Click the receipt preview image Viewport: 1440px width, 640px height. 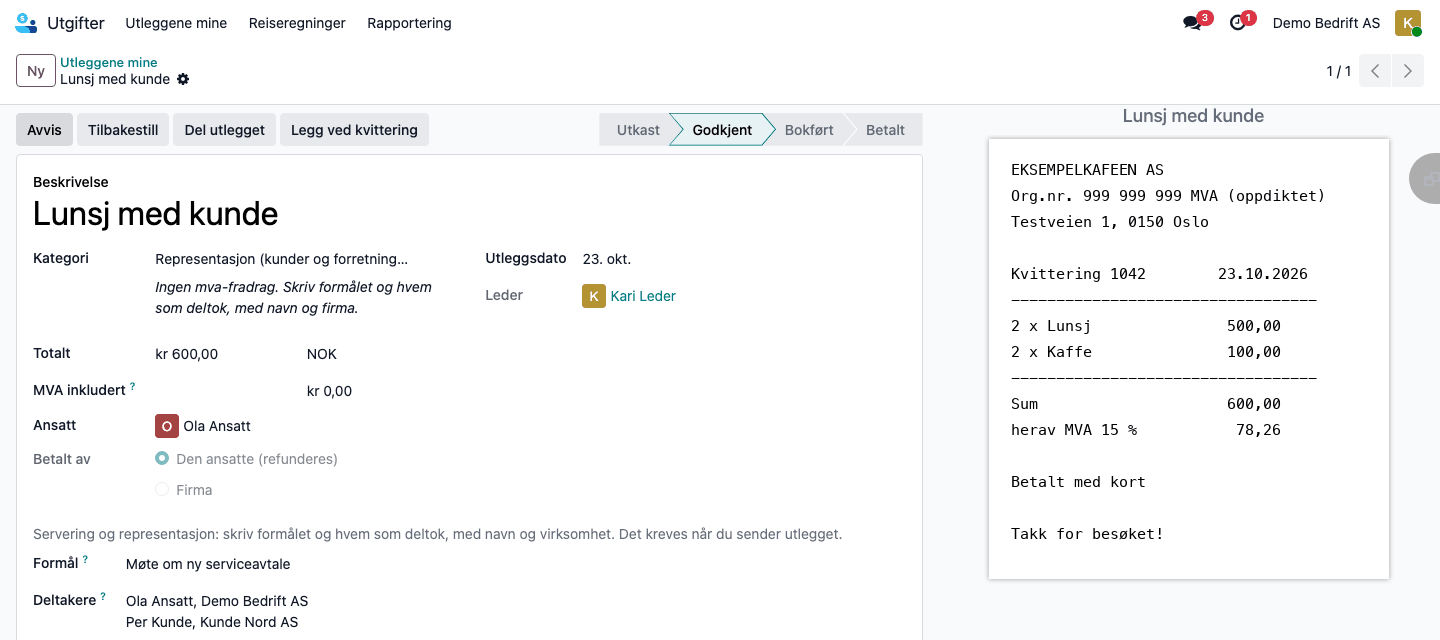(x=1189, y=358)
